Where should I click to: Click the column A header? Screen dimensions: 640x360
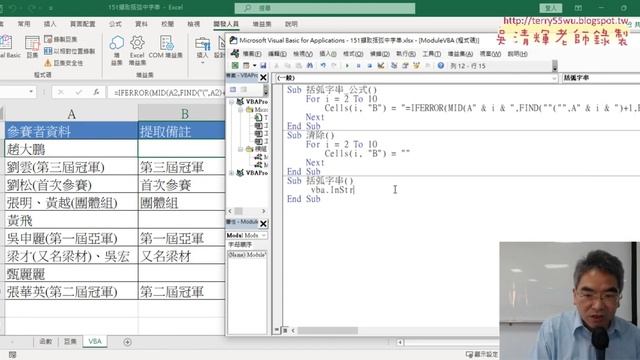pos(71,113)
